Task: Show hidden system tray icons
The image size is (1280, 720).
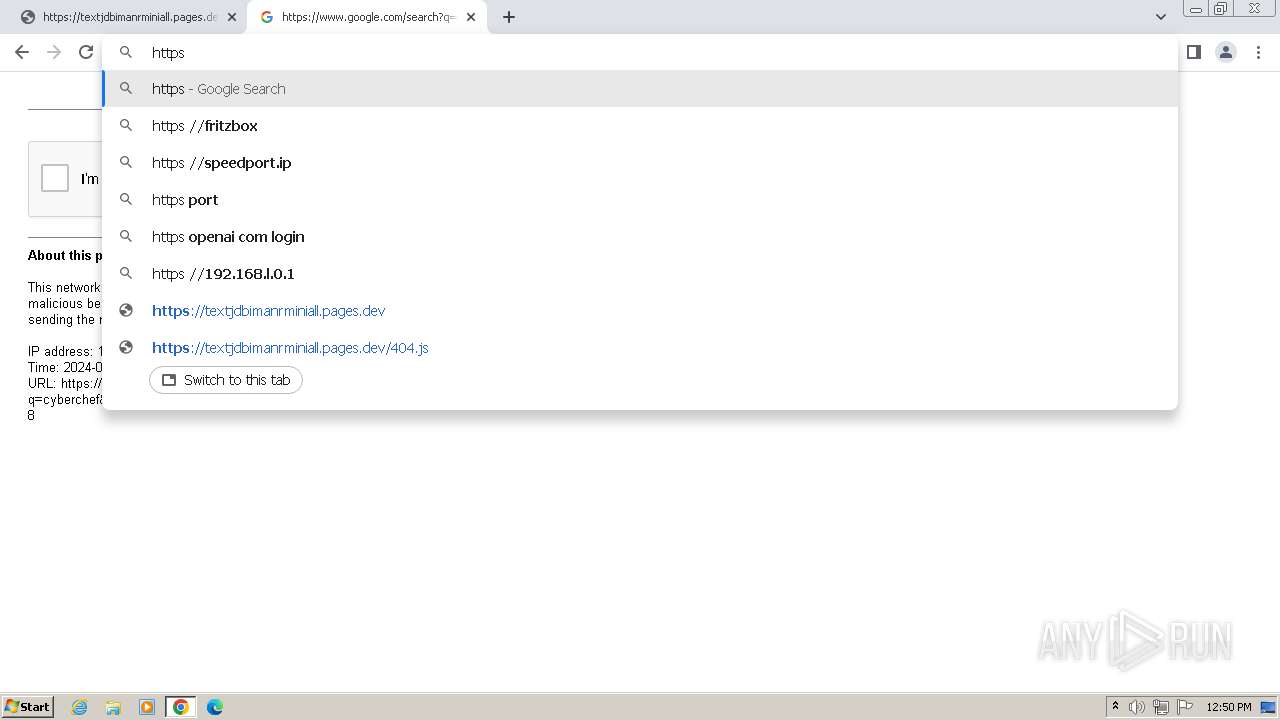Action: (1115, 707)
